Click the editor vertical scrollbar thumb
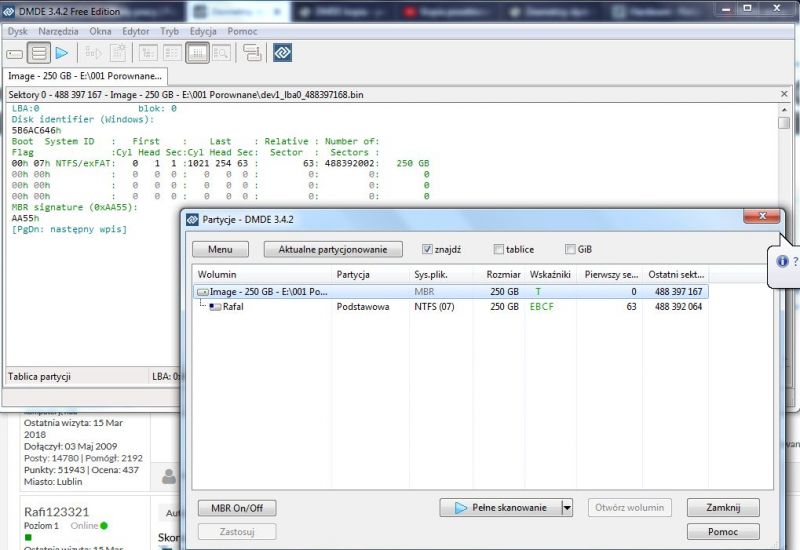This screenshot has width=800, height=550. 784,123
